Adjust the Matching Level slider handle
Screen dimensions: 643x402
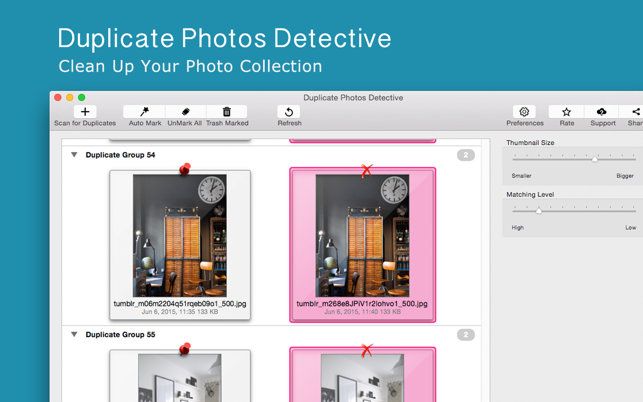539,210
